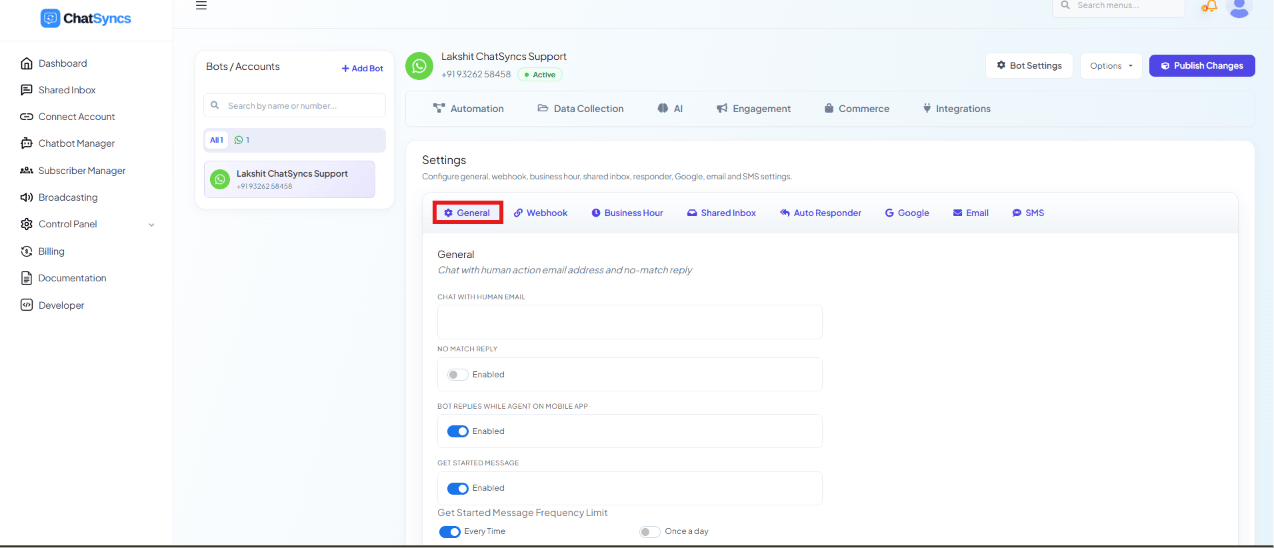Switch to the Auto Responder tab

[820, 213]
